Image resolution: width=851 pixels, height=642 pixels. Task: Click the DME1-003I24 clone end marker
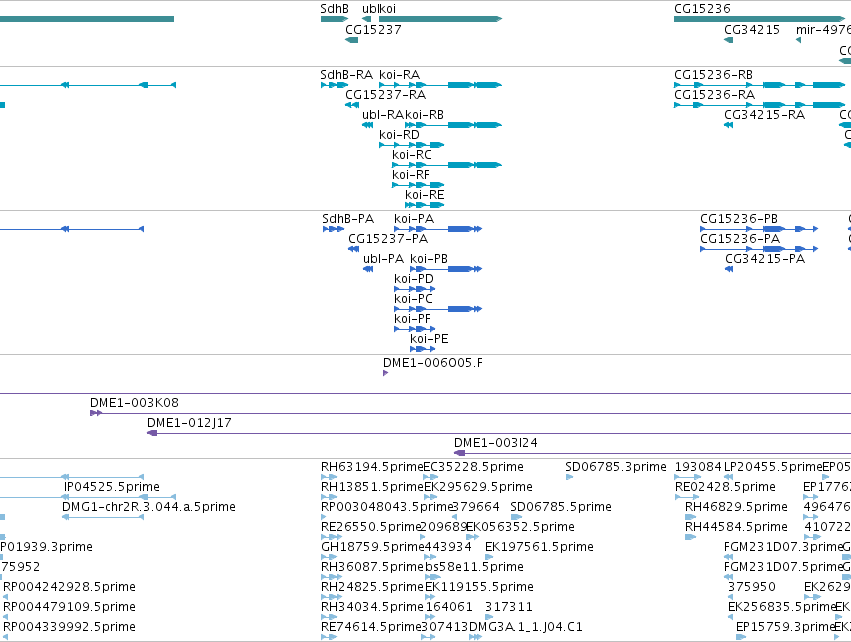pyautogui.click(x=459, y=453)
